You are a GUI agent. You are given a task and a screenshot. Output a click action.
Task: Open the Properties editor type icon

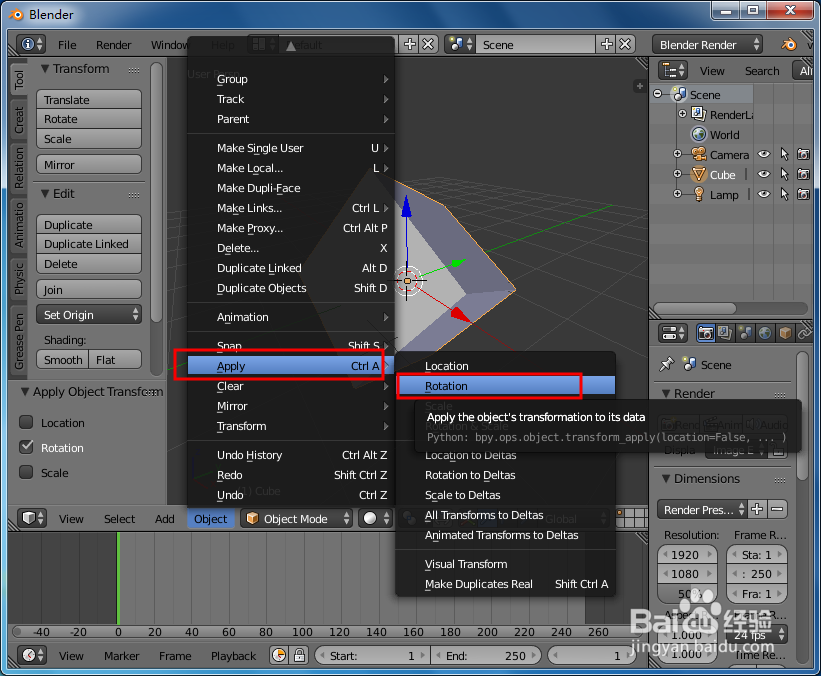672,333
